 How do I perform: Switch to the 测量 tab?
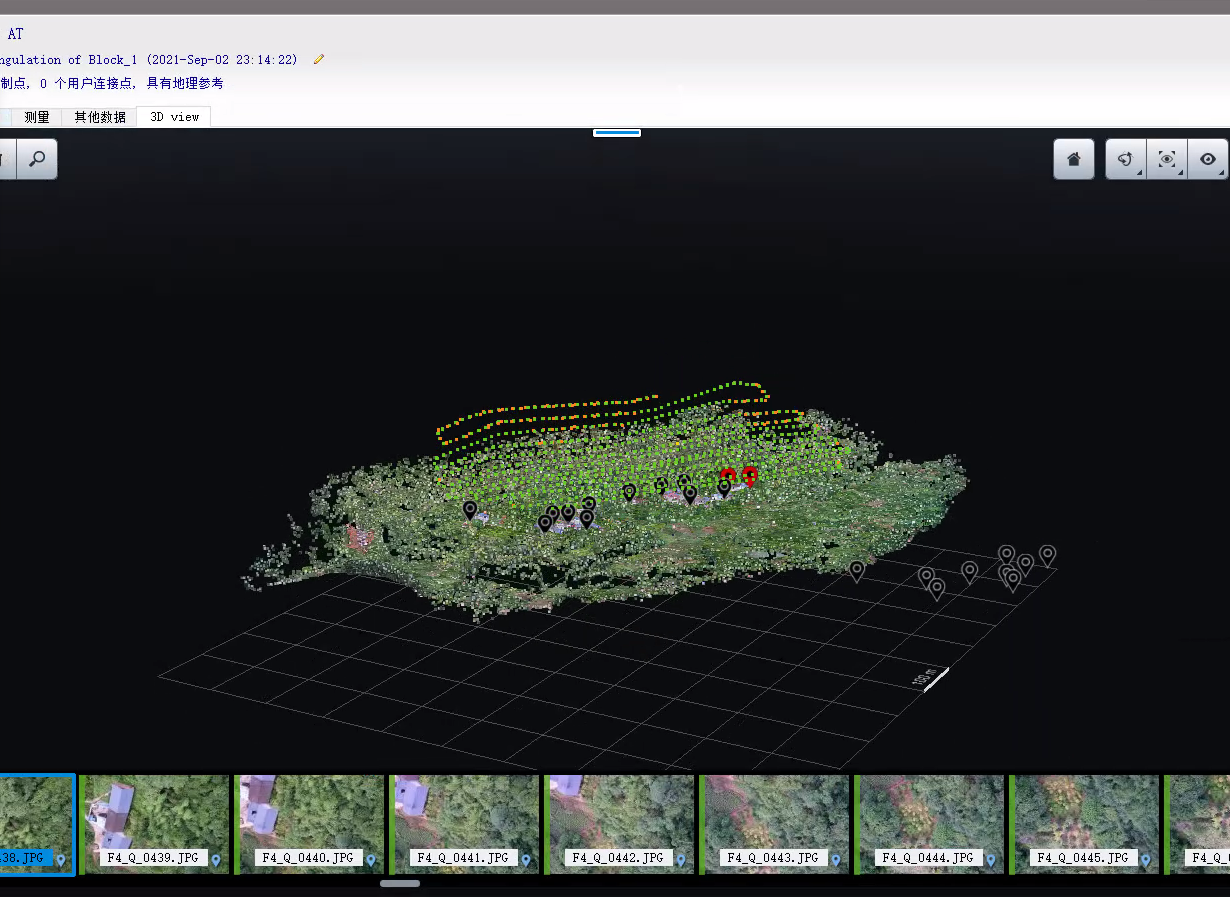pos(37,117)
